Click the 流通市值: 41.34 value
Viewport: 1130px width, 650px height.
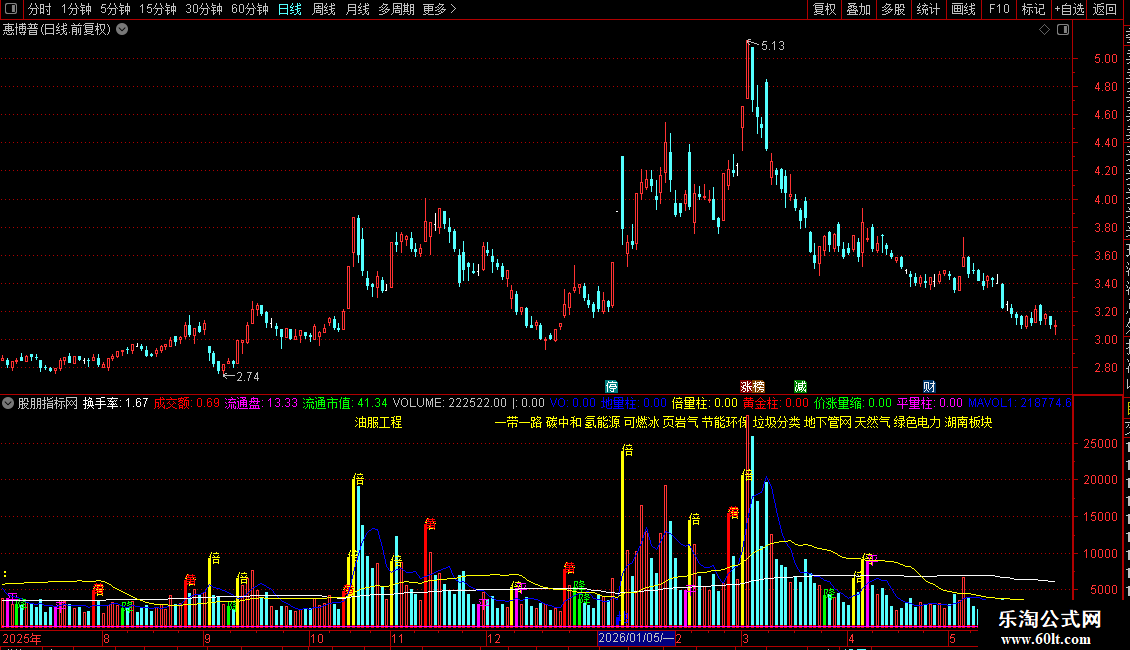344,404
